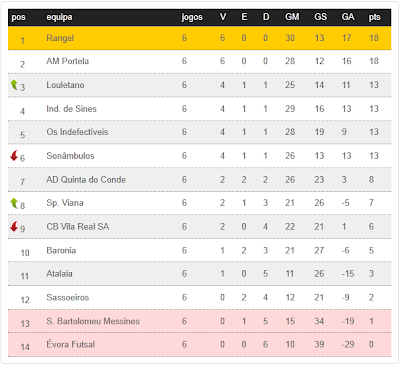The width and height of the screenshot is (400, 366).
Task: Open Os Indefectíveis team page
Action: pyautogui.click(x=77, y=132)
